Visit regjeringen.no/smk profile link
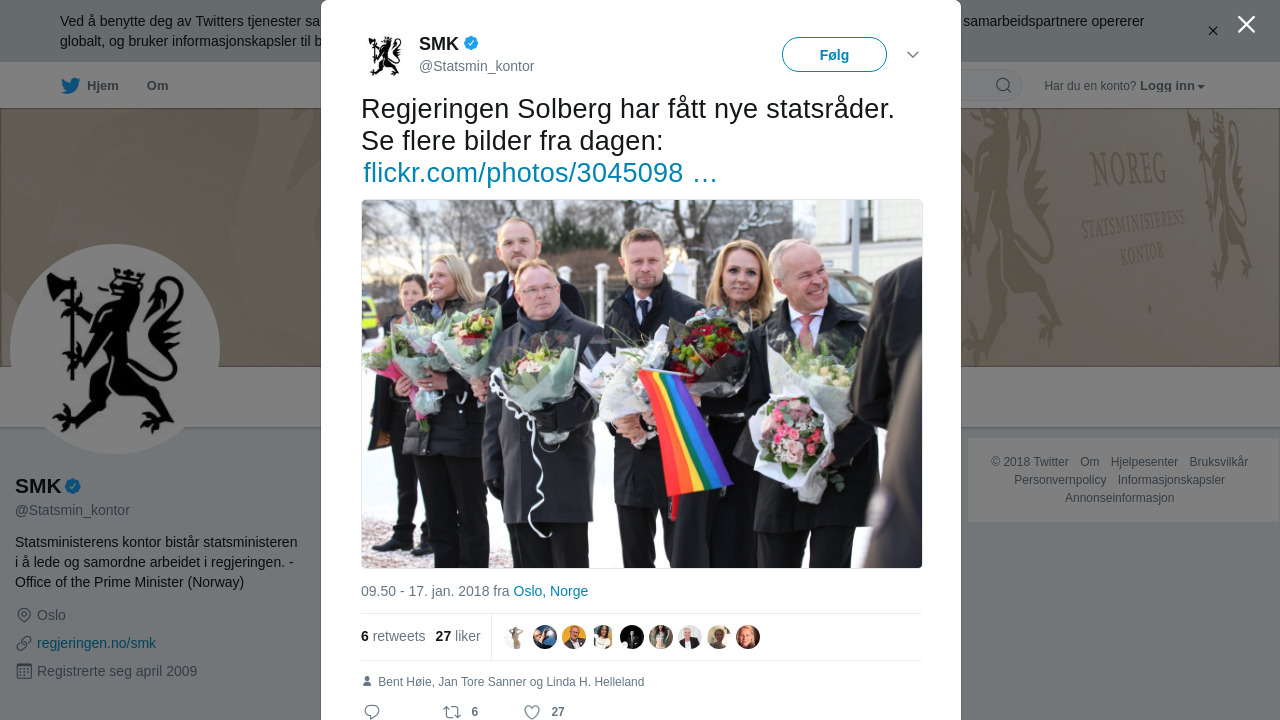The height and width of the screenshot is (720, 1280). tap(96, 643)
